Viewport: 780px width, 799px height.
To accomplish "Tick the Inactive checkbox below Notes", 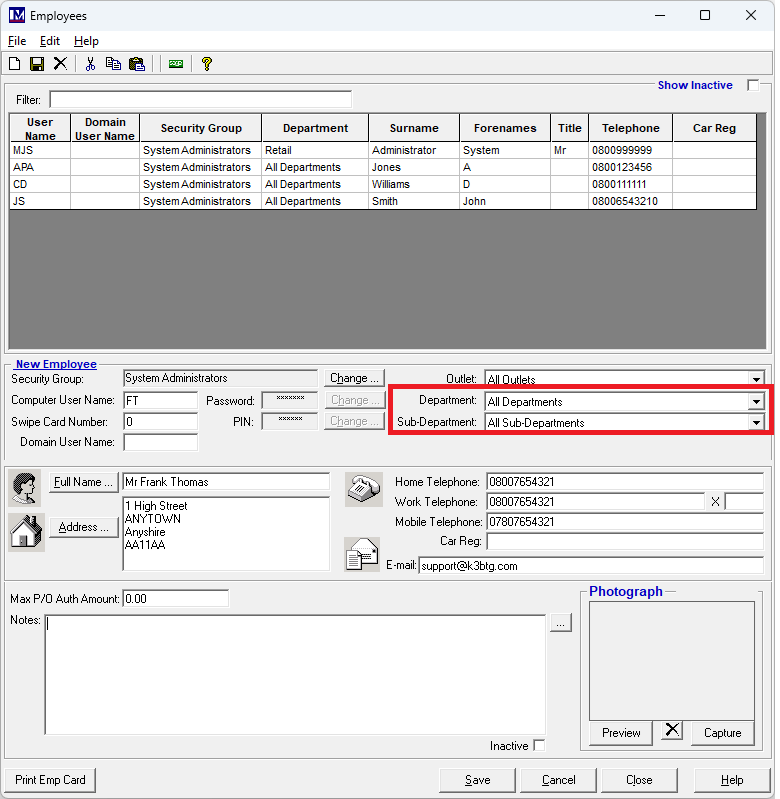I will point(539,746).
